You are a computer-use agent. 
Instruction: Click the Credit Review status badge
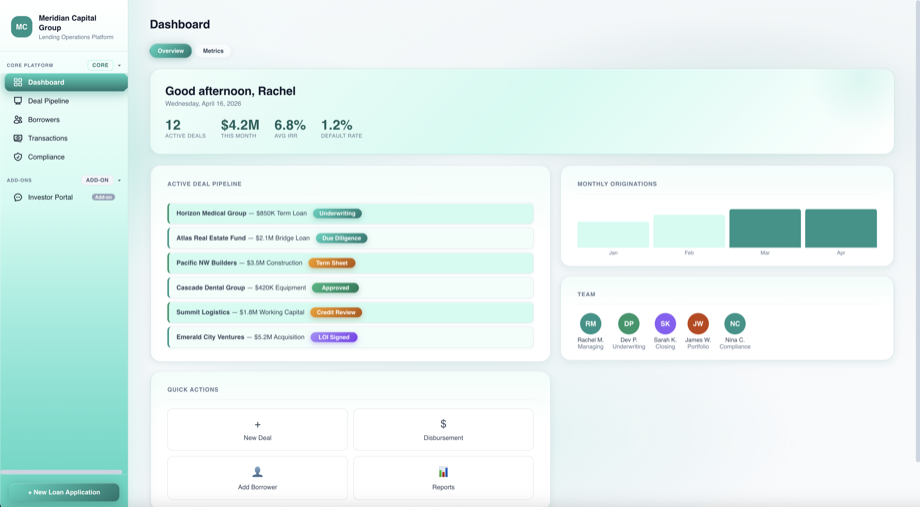(336, 313)
